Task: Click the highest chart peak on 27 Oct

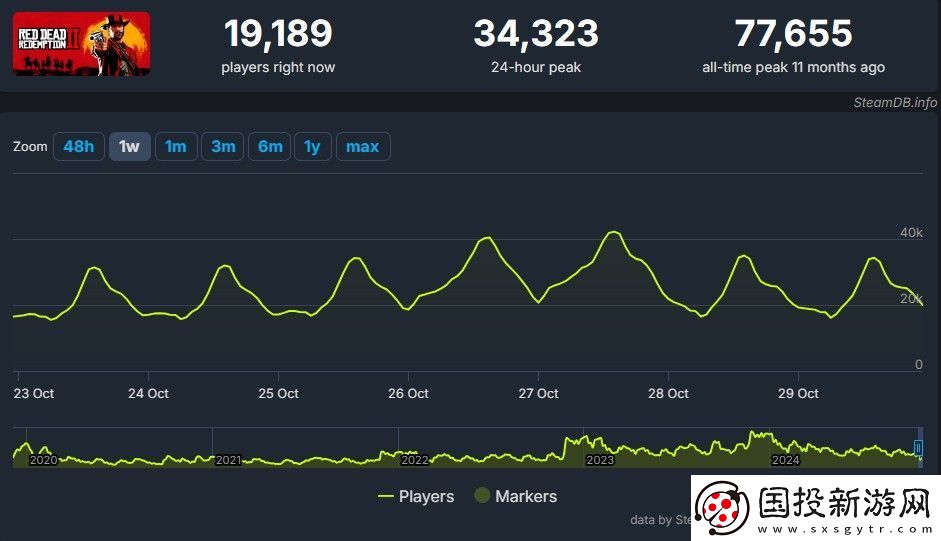Action: click(x=614, y=232)
